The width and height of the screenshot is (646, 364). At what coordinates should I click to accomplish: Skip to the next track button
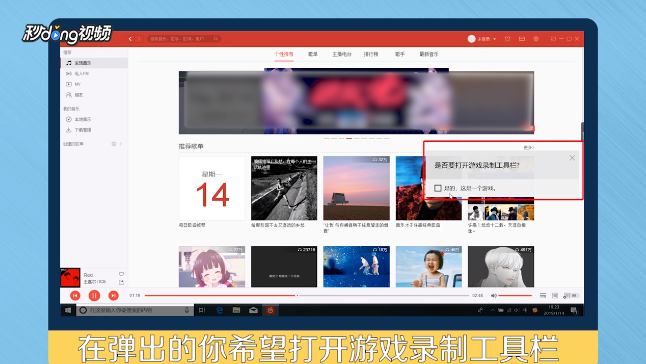click(x=113, y=295)
